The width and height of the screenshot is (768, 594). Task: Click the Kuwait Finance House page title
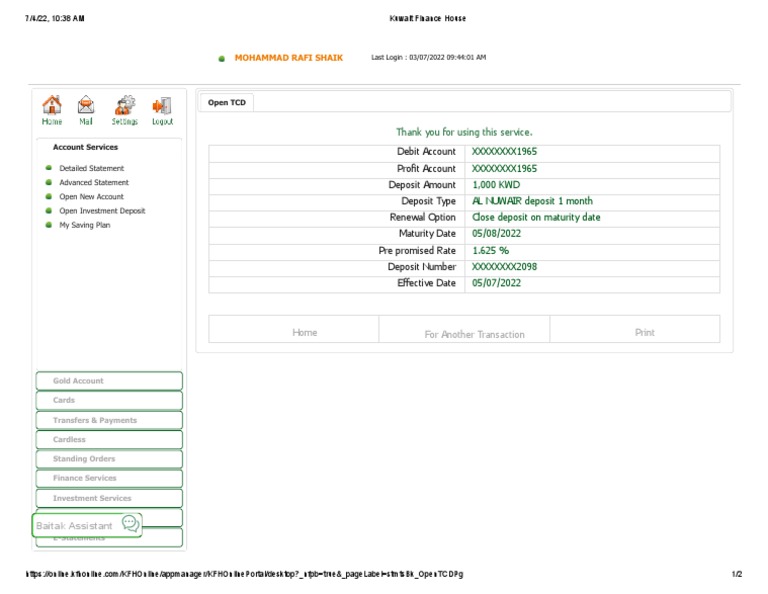point(428,18)
